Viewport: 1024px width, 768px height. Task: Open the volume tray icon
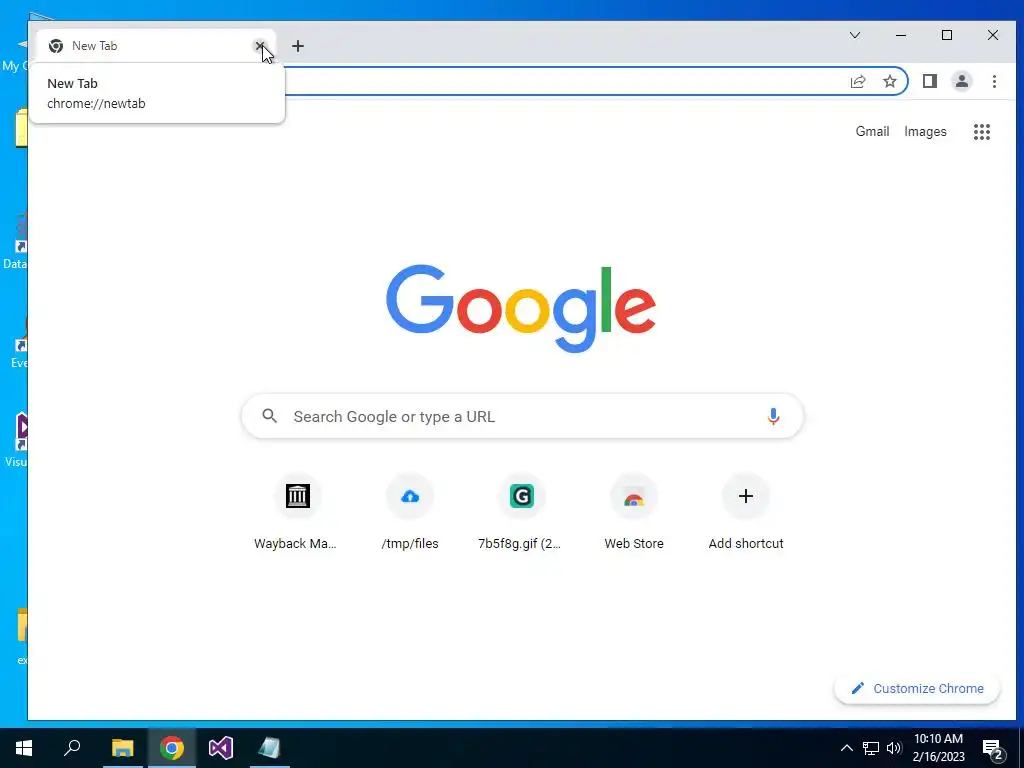coord(894,748)
